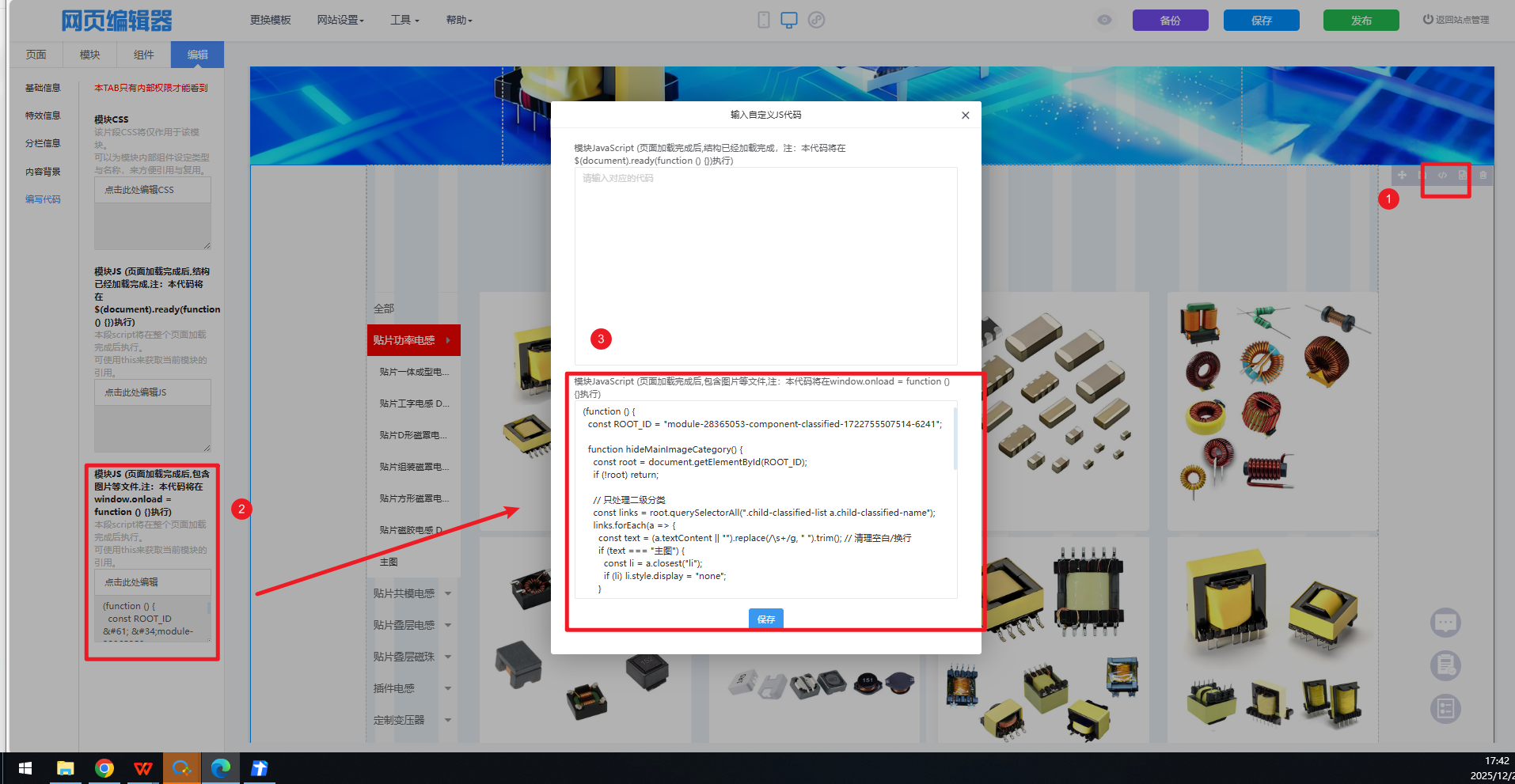Select the 贴片工字电感 D... subcategory
This screenshot has height=784, width=1515.
coord(414,403)
